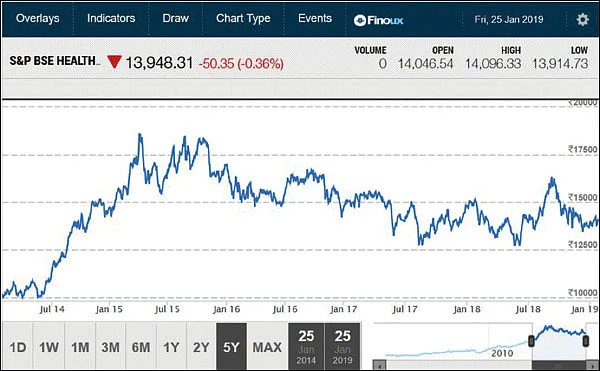Select the 1D time range

point(18,347)
